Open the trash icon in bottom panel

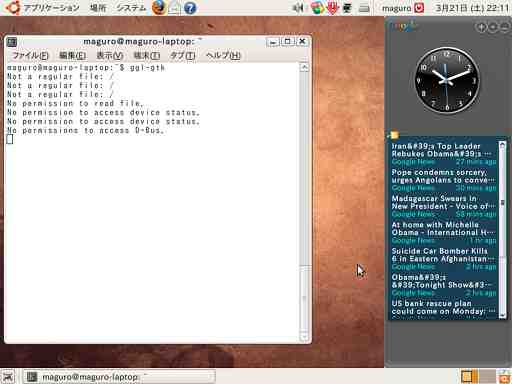click(505, 377)
